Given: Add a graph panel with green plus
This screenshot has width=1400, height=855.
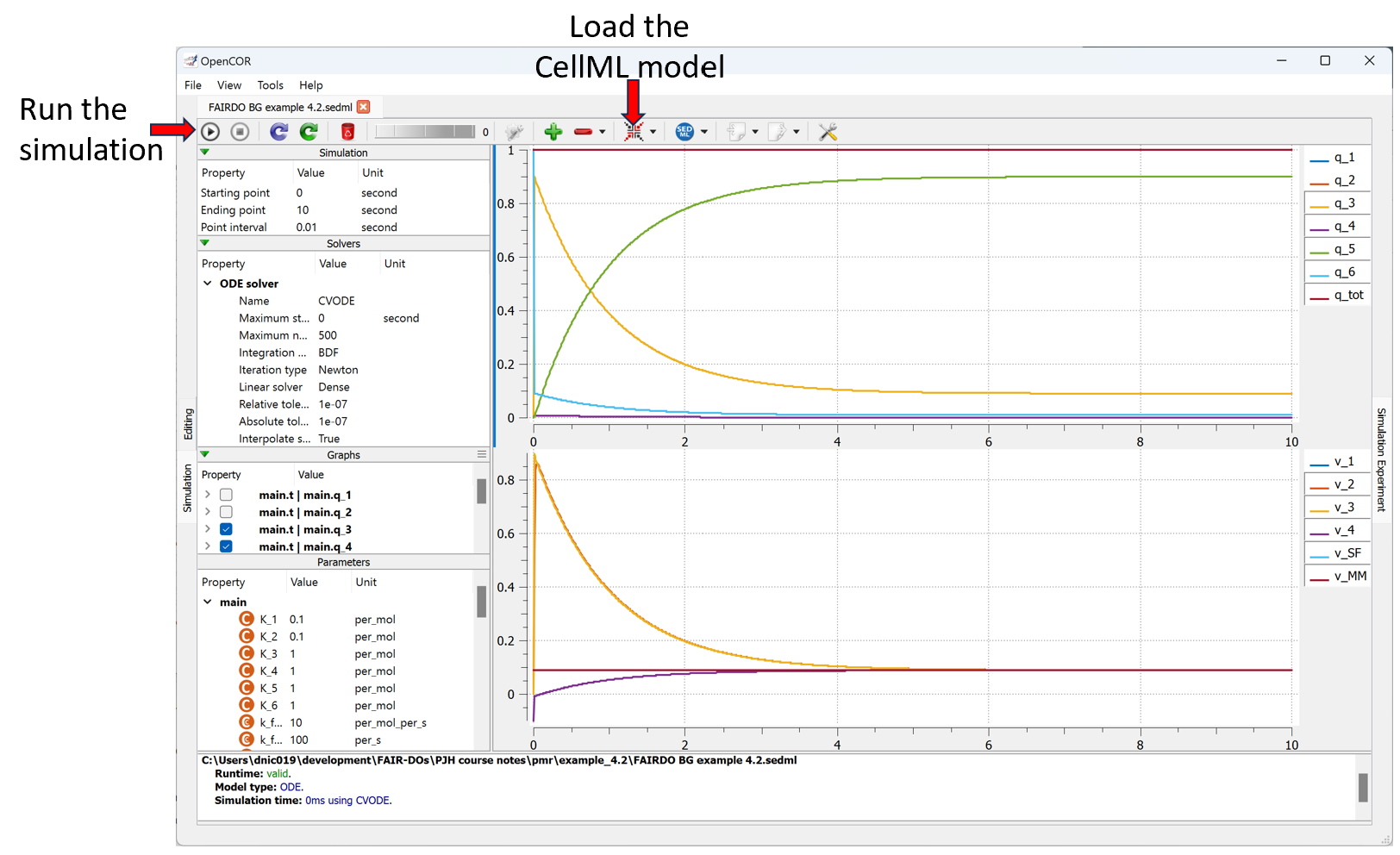Looking at the screenshot, I should (553, 132).
